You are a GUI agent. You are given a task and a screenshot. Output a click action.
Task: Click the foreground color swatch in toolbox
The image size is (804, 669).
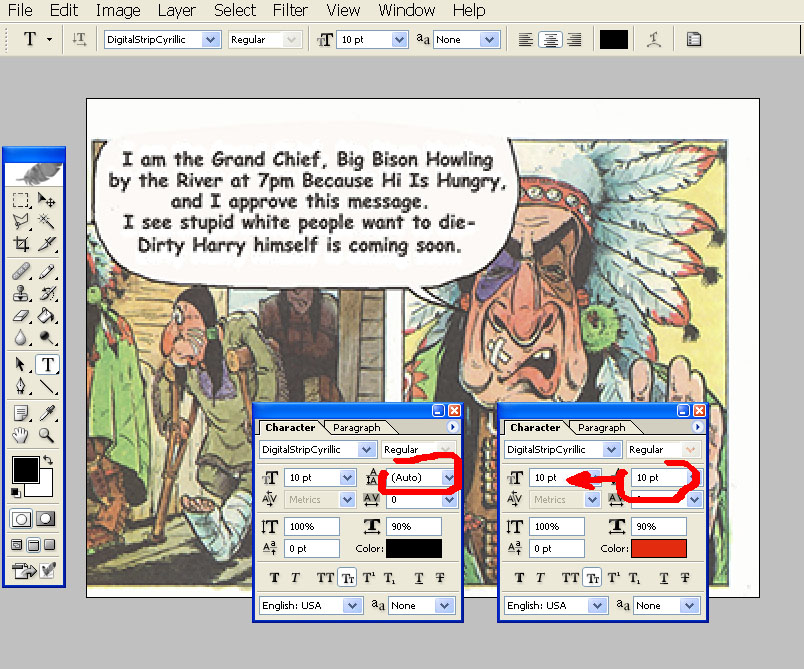[26, 470]
